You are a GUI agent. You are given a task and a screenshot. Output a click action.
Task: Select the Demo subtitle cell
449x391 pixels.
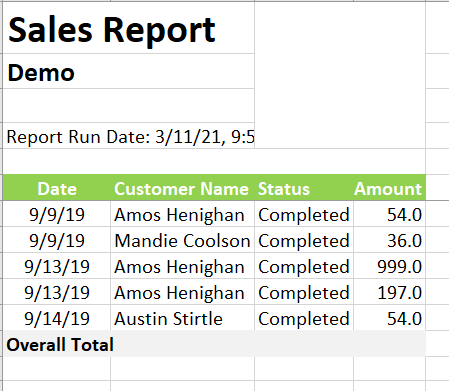pos(129,71)
